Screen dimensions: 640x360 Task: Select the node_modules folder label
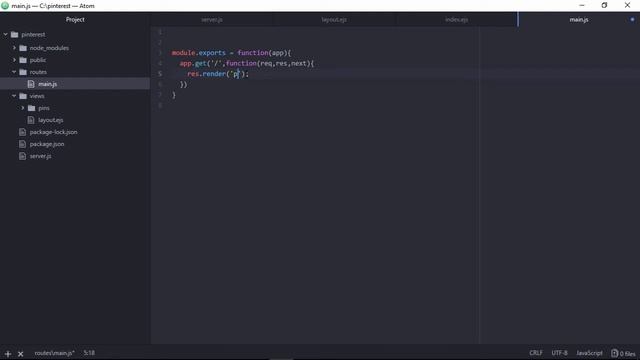tap(49, 48)
